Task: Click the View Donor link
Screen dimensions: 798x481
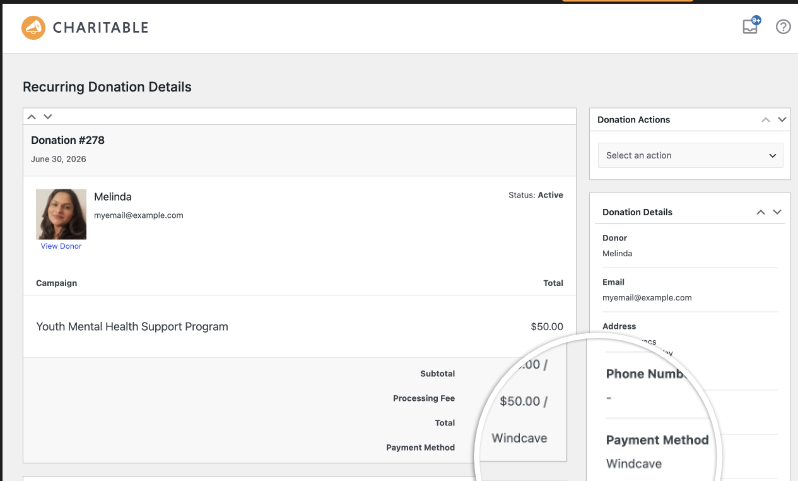Action: (x=61, y=246)
